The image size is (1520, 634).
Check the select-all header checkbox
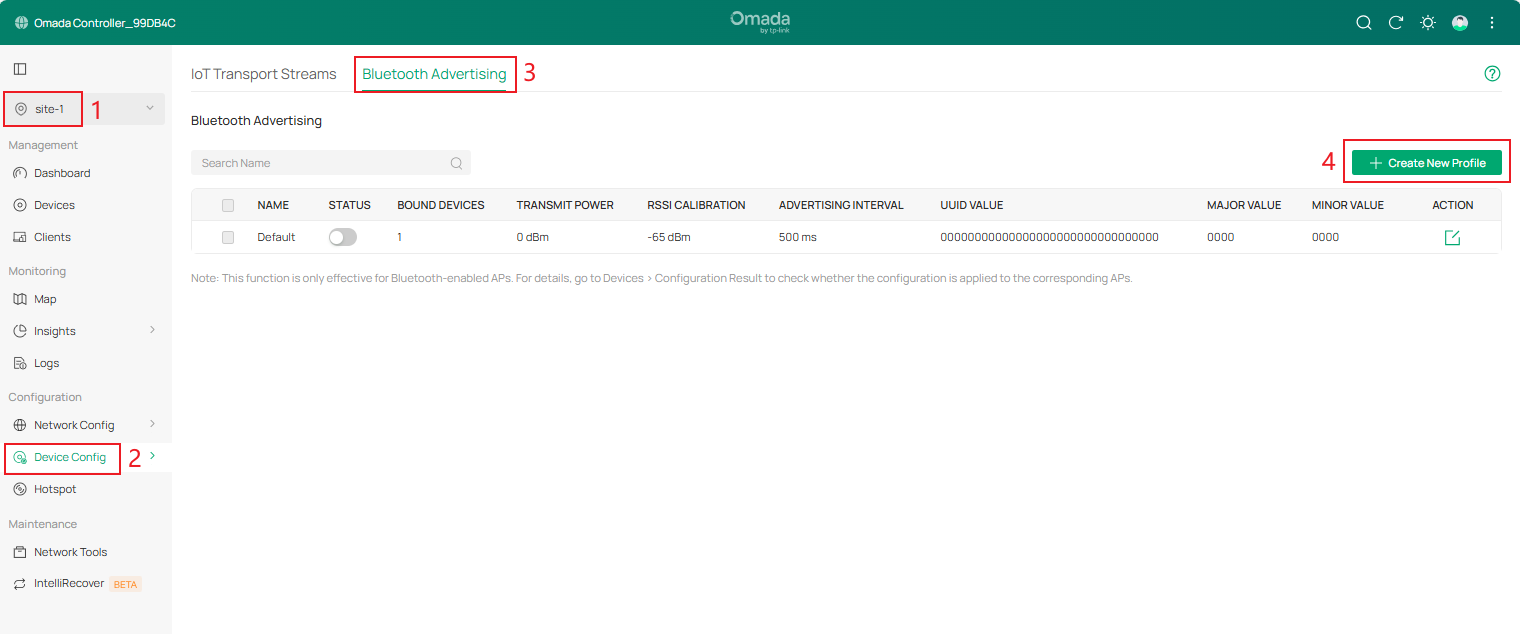click(x=228, y=205)
